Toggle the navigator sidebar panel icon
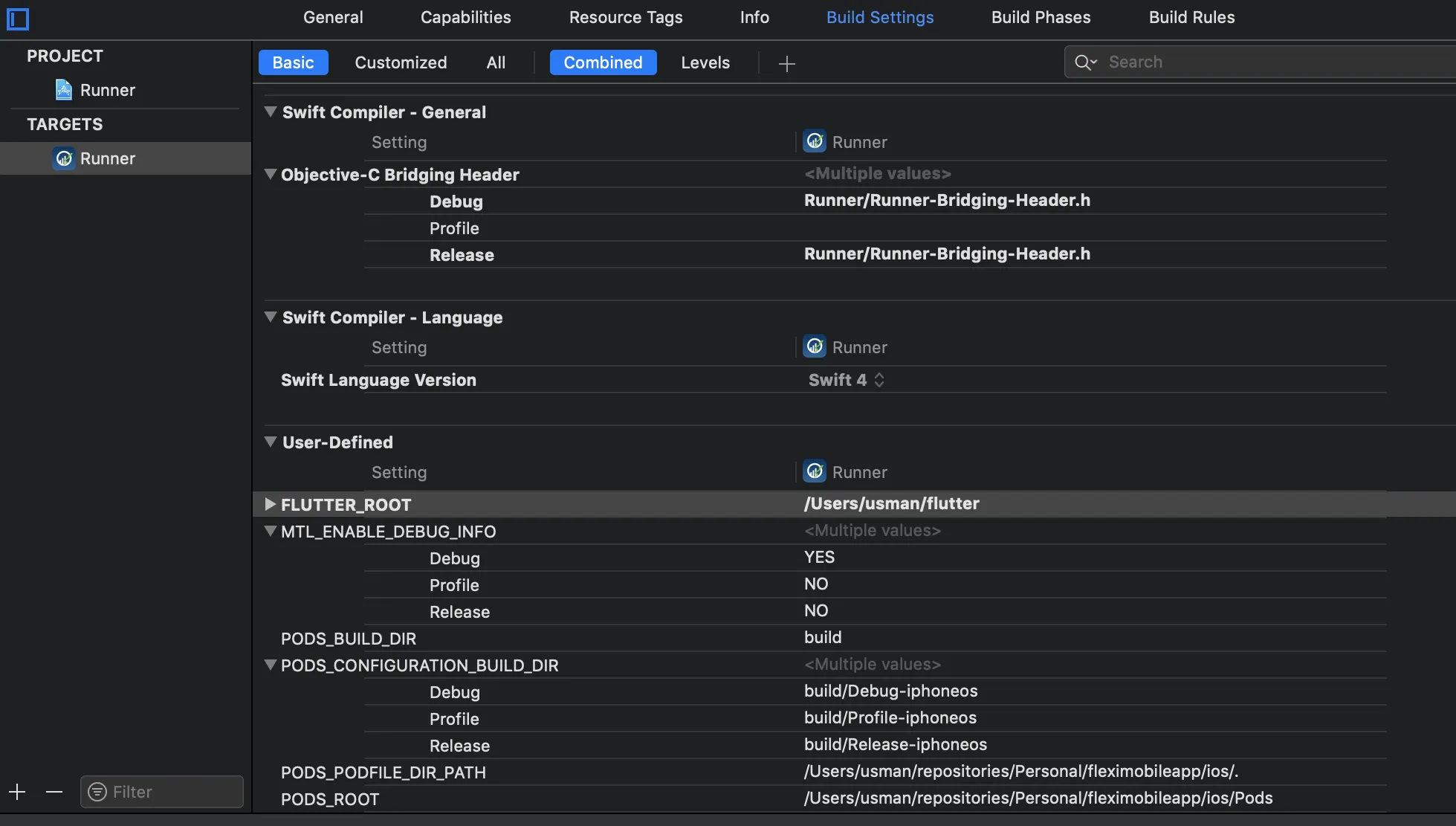Image resolution: width=1456 pixels, height=826 pixels. (x=18, y=19)
